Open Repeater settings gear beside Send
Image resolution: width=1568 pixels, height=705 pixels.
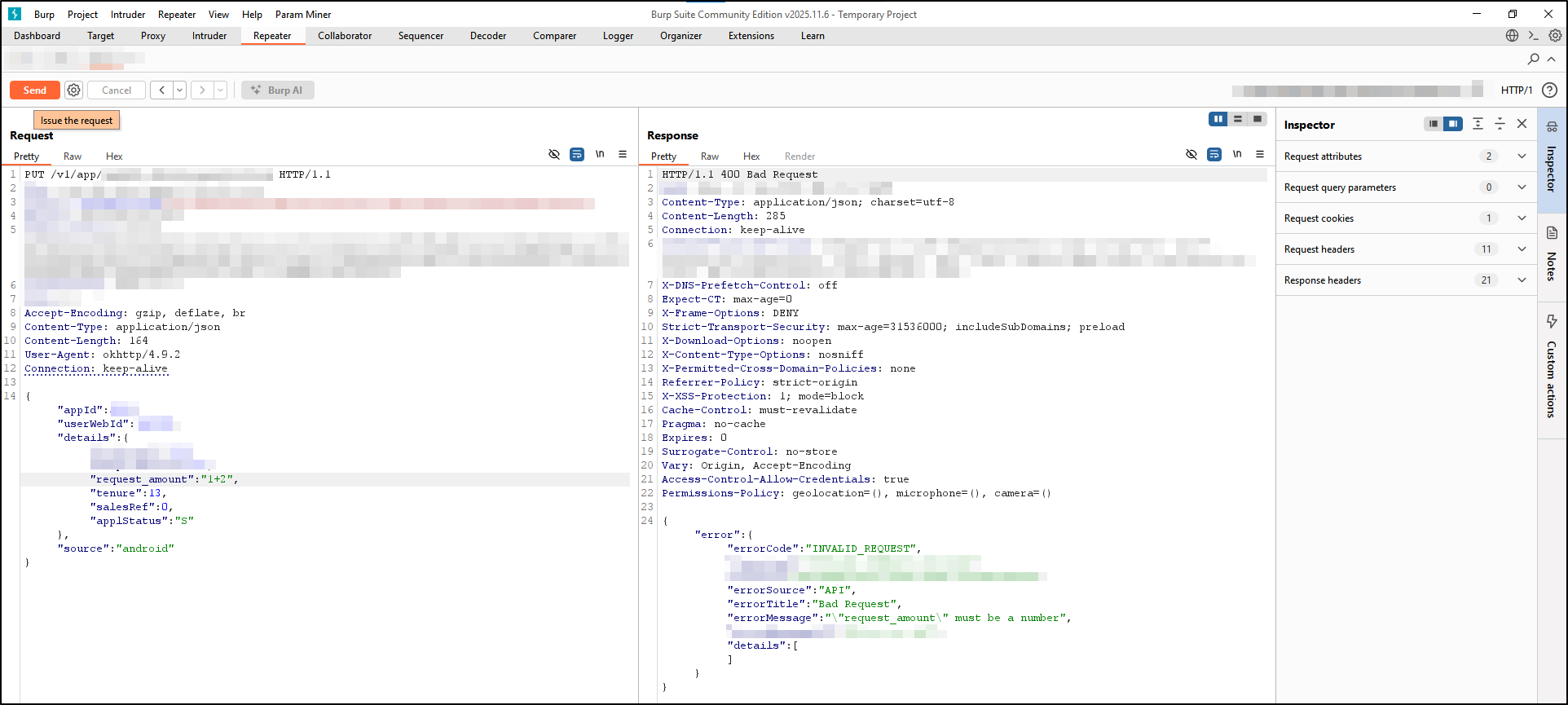(x=73, y=90)
